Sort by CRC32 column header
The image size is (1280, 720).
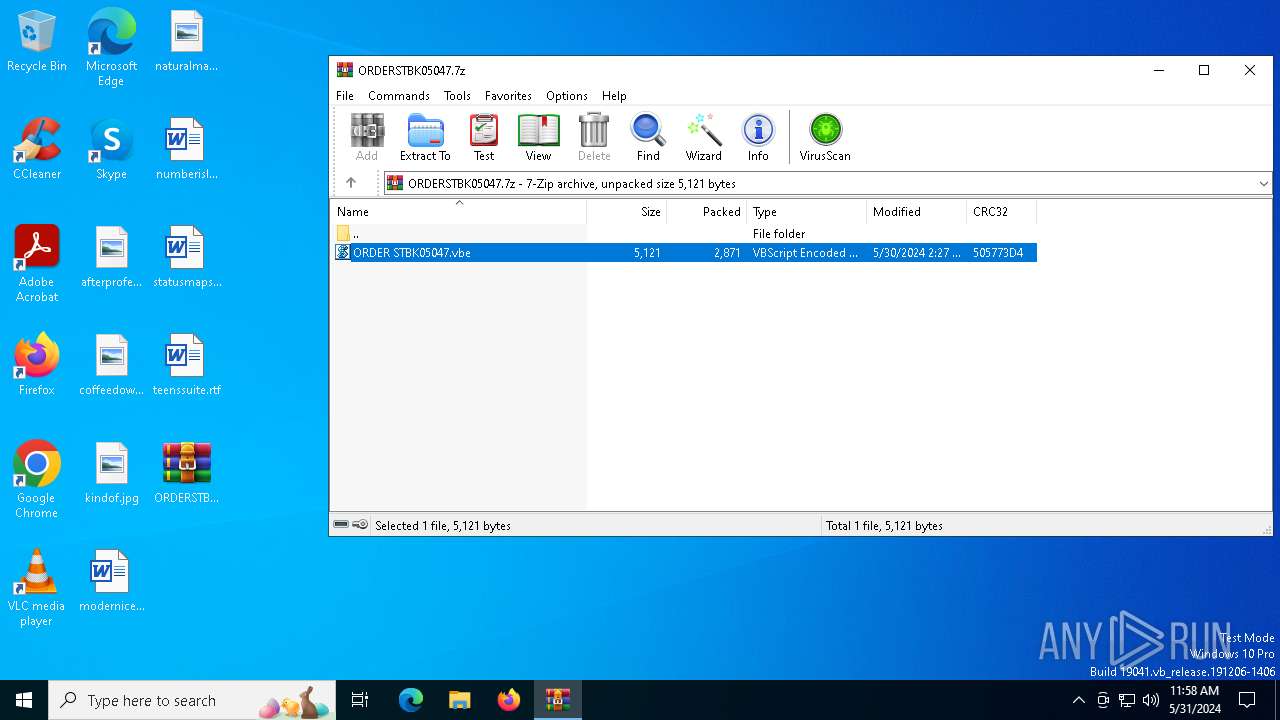(1002, 212)
